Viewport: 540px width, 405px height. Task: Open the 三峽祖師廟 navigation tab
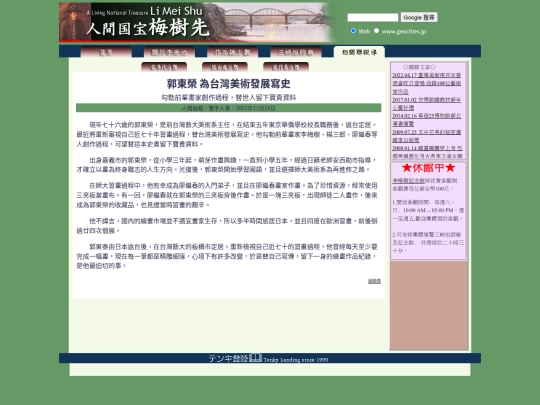pyautogui.click(x=295, y=52)
